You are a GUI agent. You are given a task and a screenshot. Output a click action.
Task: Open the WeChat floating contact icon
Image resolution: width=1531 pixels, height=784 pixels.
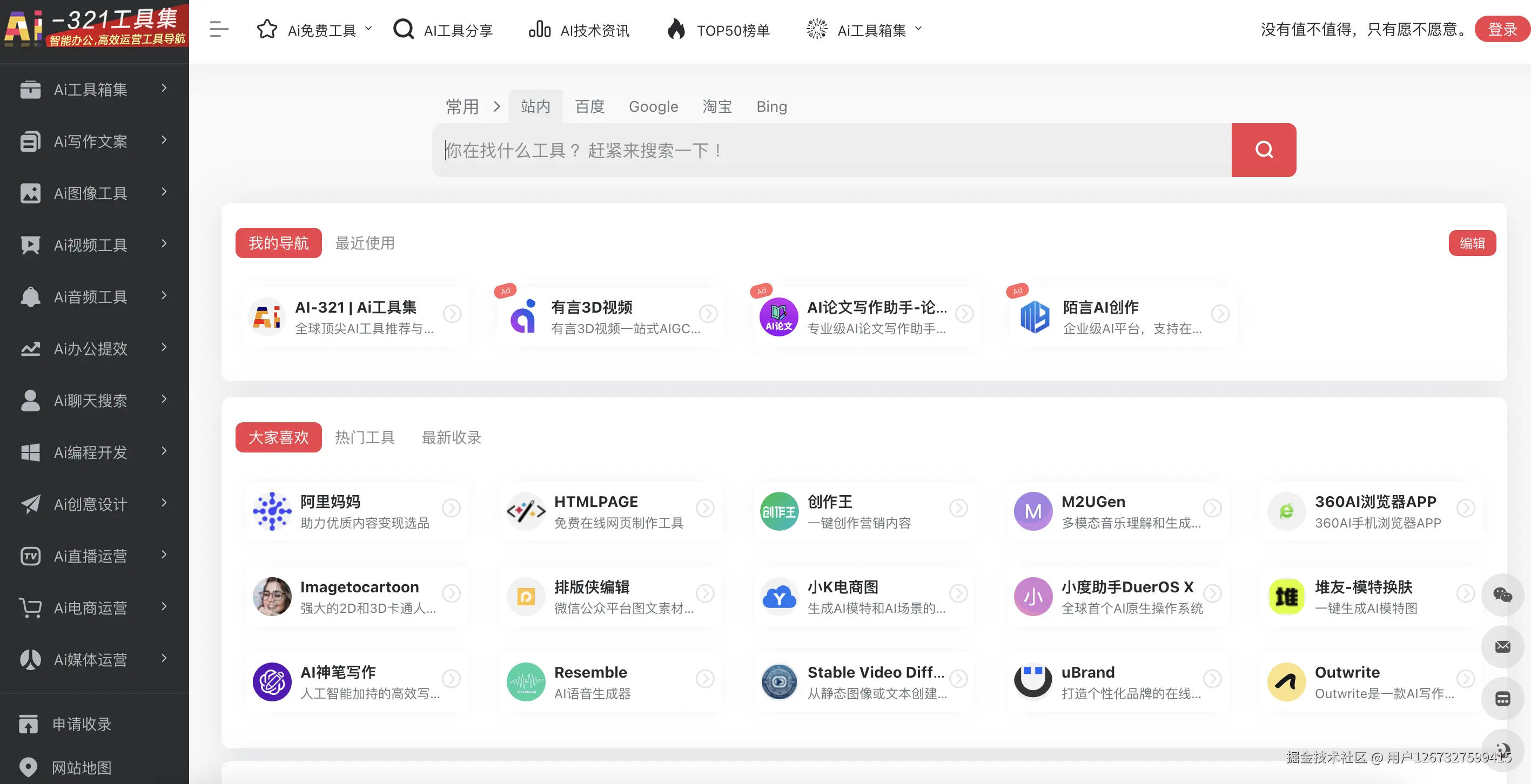[x=1503, y=595]
